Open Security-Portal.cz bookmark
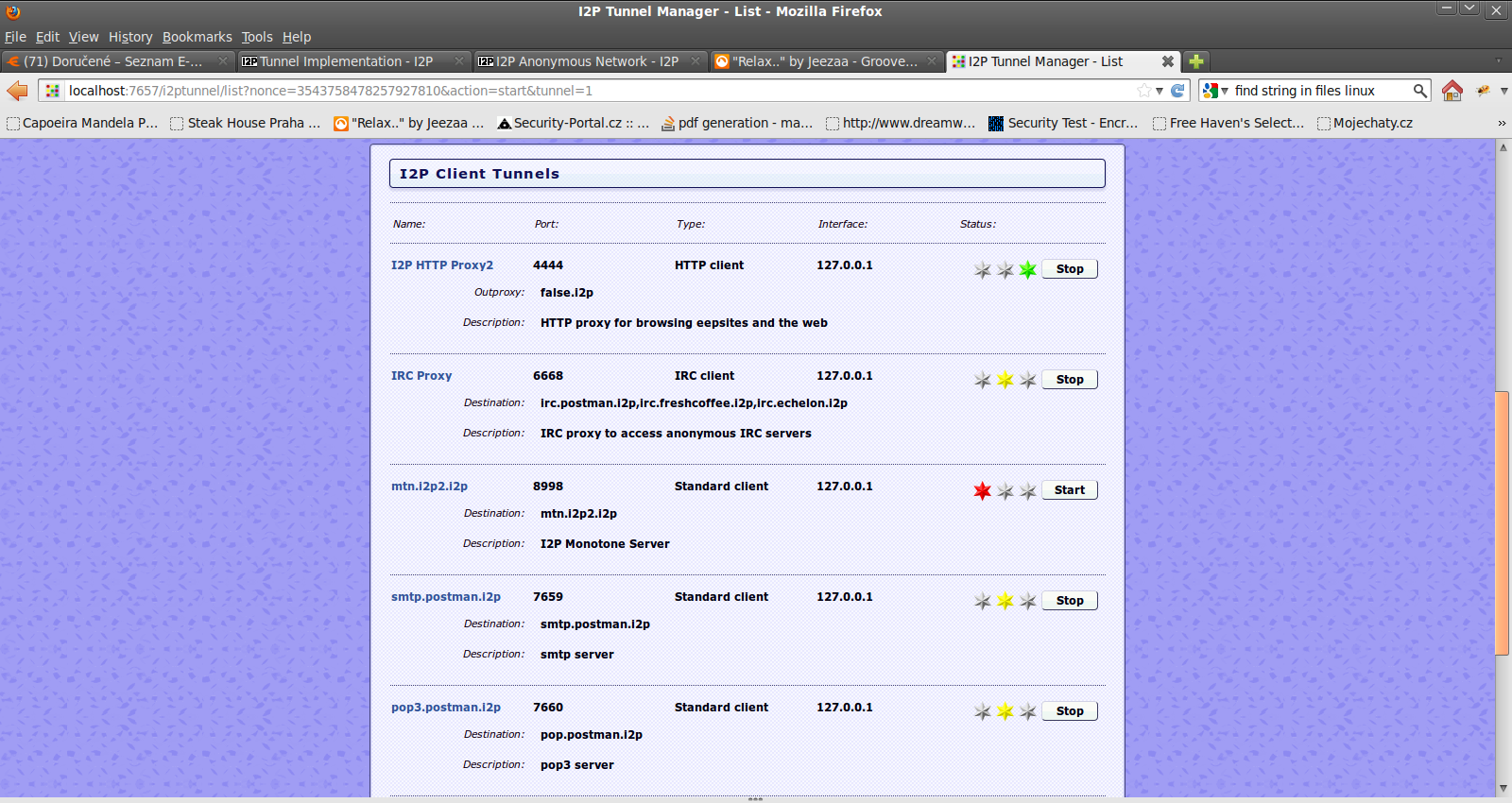The height and width of the screenshot is (803, 1512). [x=574, y=123]
